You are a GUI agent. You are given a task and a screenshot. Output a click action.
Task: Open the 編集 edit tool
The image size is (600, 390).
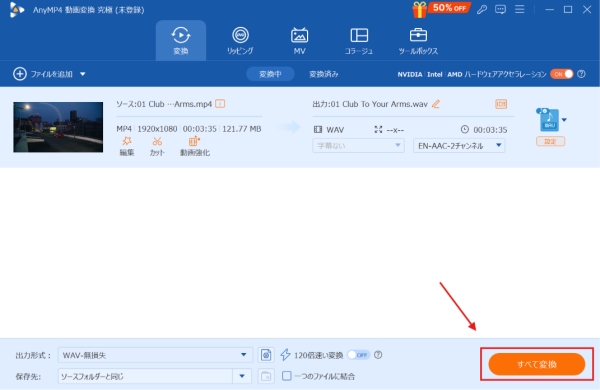(x=127, y=147)
